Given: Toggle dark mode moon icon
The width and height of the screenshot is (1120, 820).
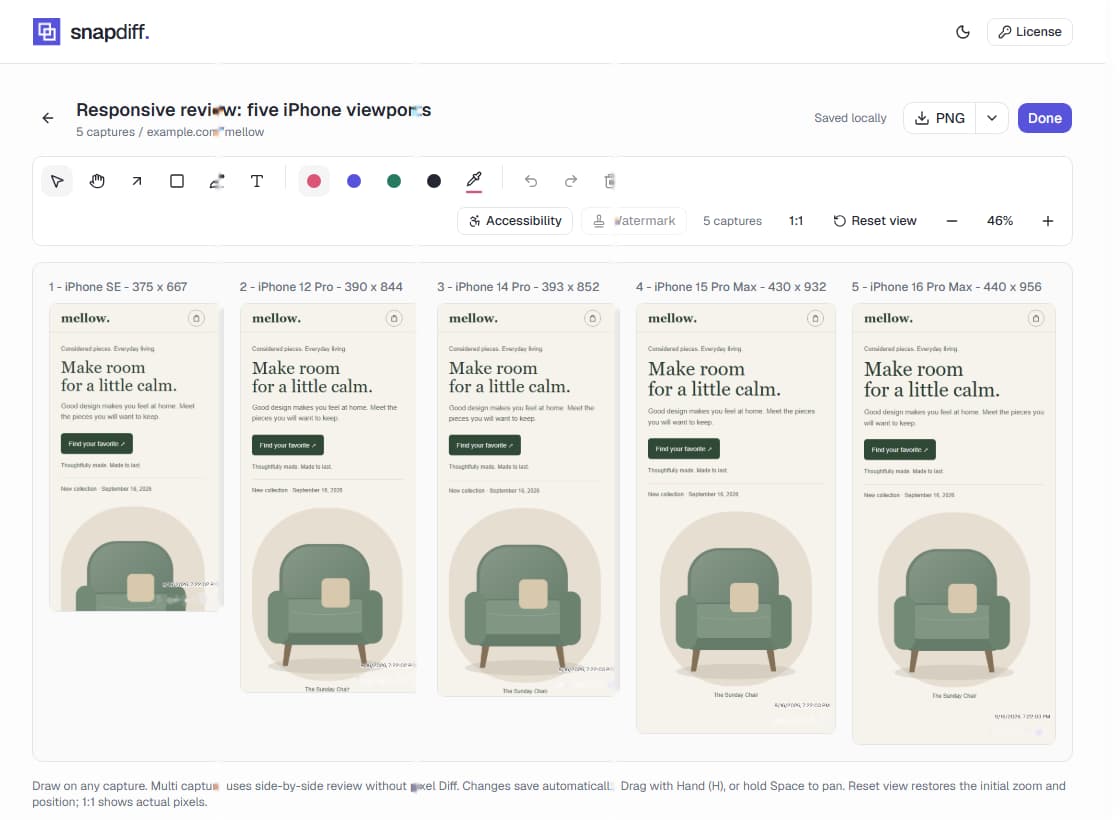Looking at the screenshot, I should [963, 31].
